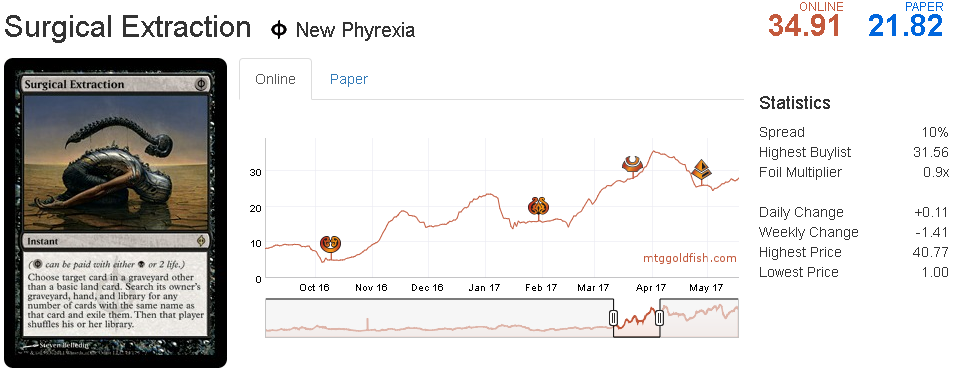
Task: Click the set symbol marker near Oct 16
Action: (331, 244)
